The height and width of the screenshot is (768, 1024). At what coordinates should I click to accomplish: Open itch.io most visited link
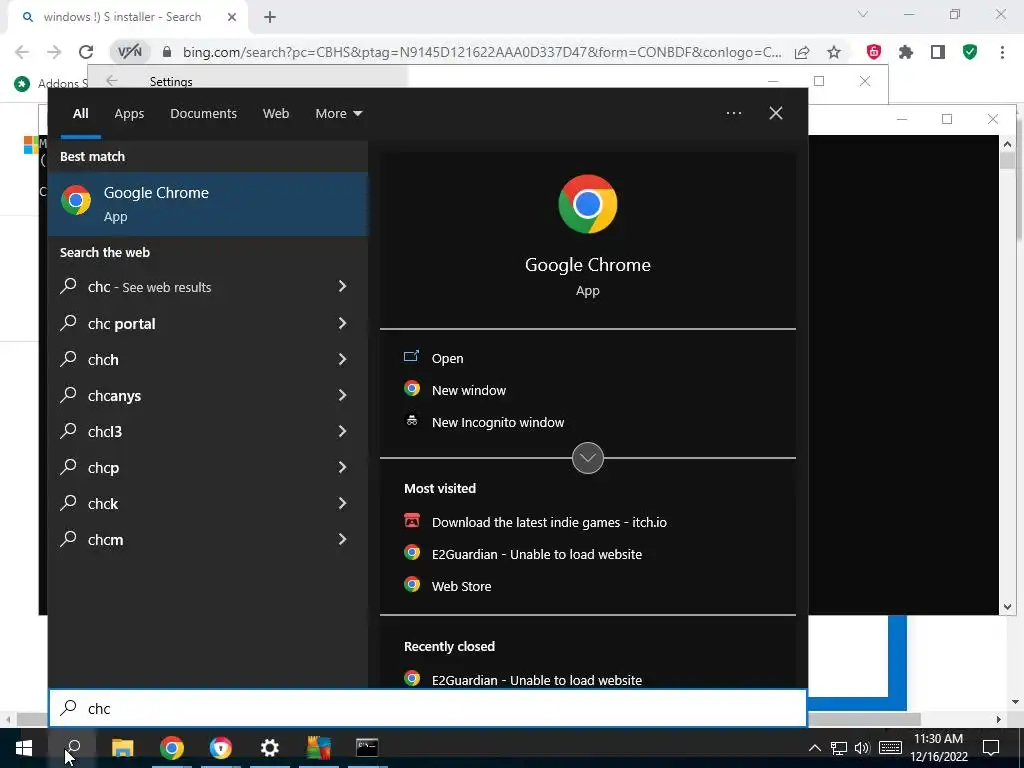click(x=549, y=522)
